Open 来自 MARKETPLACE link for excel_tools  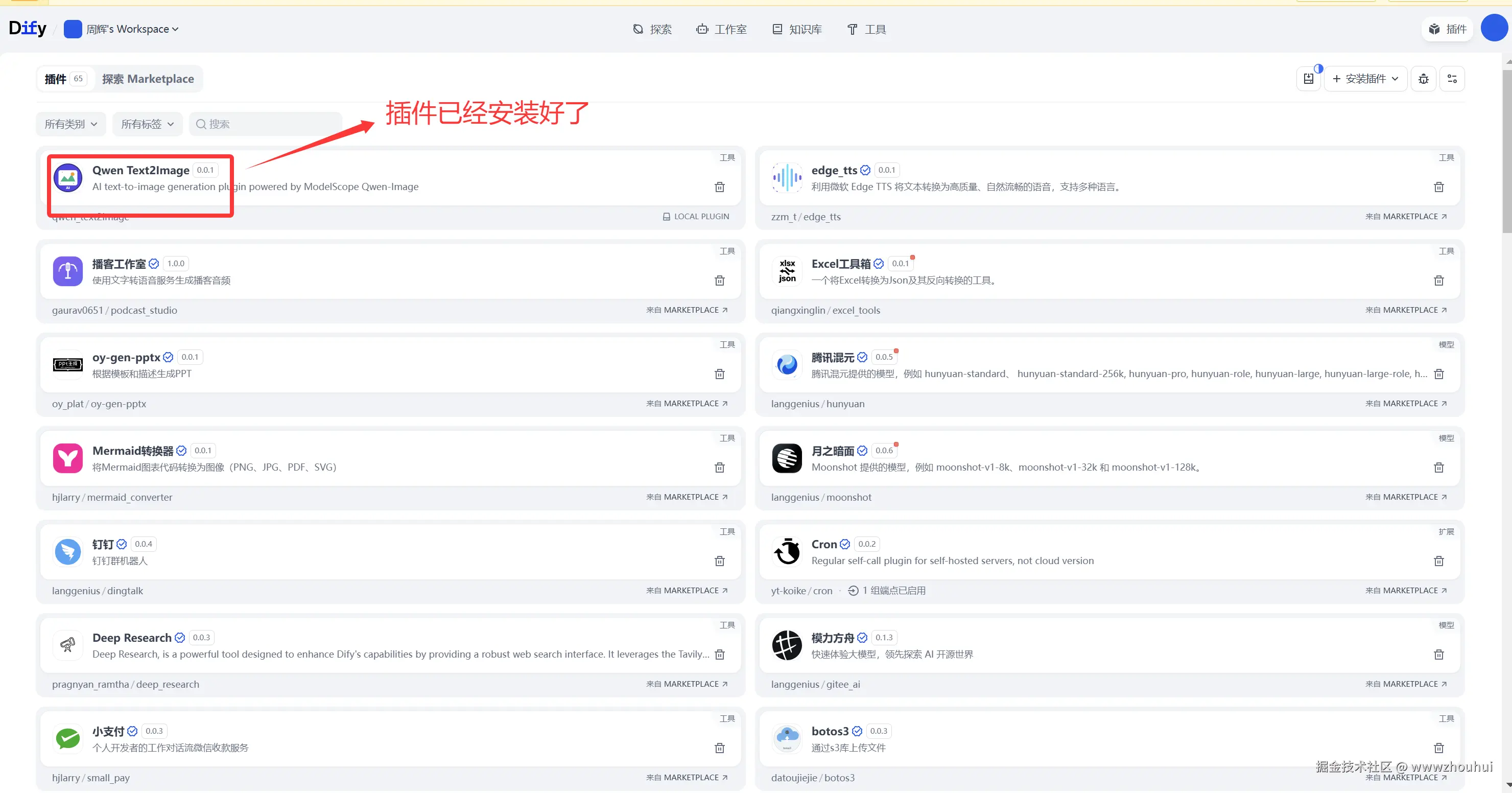1406,310
